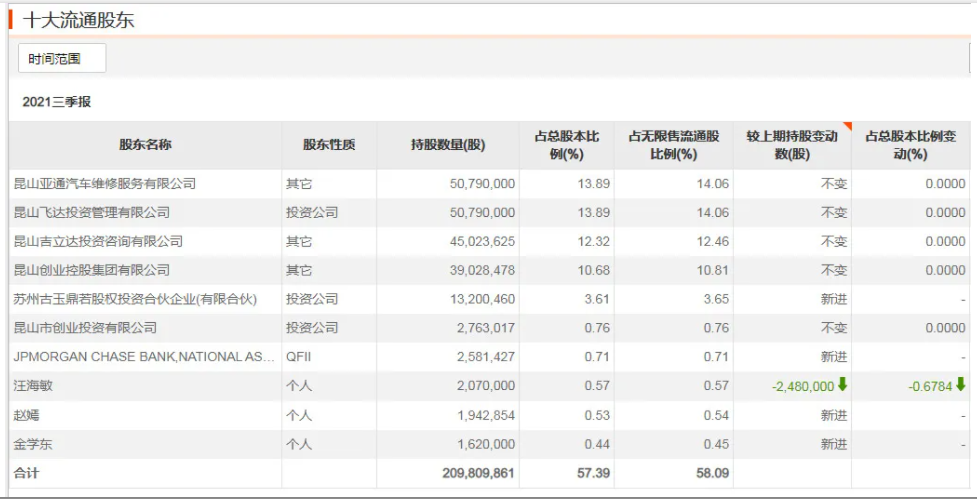Click green down arrow beside -2,480,000
Viewport: 977px width, 499px height.
(x=842, y=385)
